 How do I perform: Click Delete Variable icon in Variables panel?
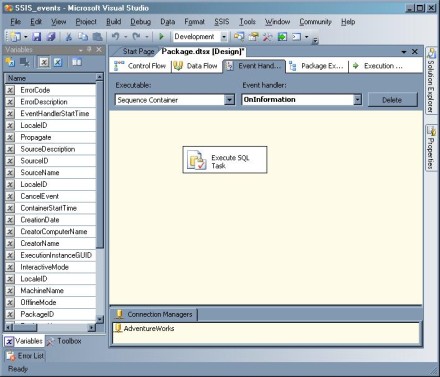(x=24, y=62)
